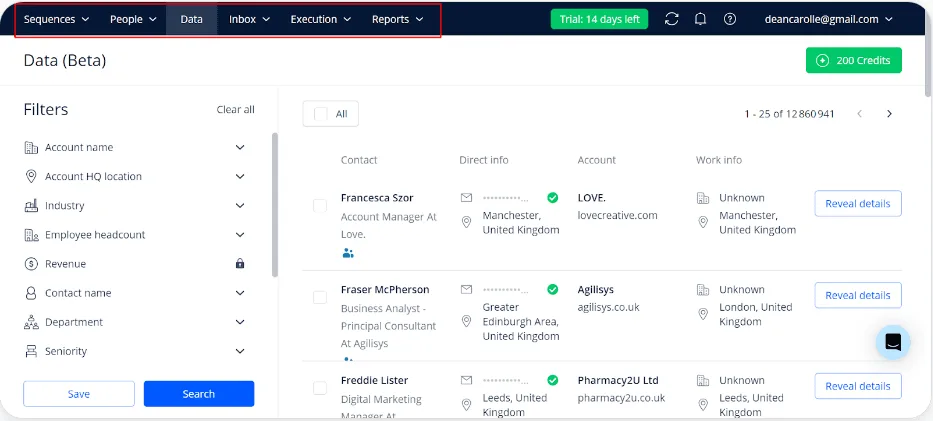Tick the checkbox beside Fraser McPherson

point(320,297)
